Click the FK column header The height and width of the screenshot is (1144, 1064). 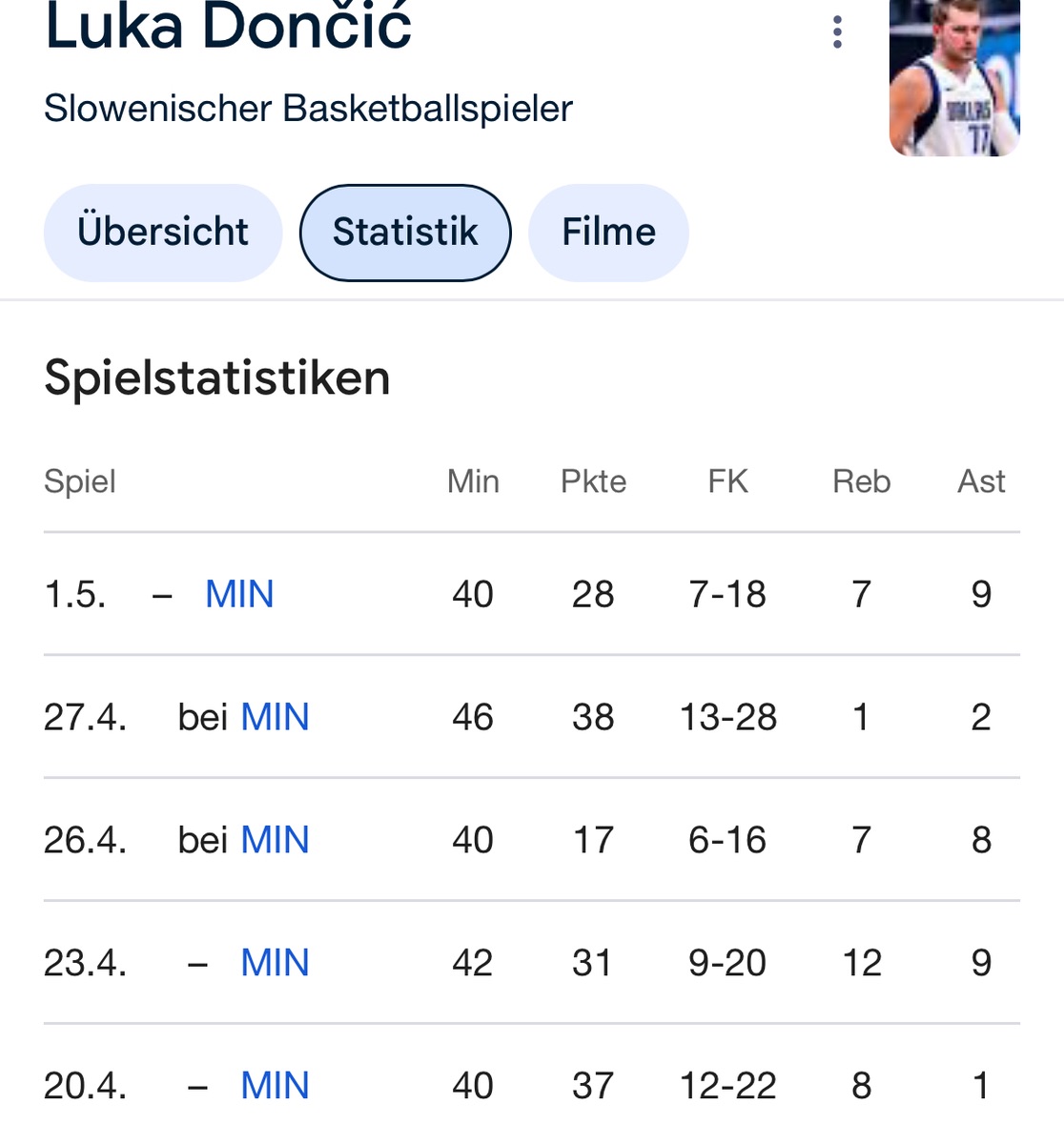pos(727,481)
